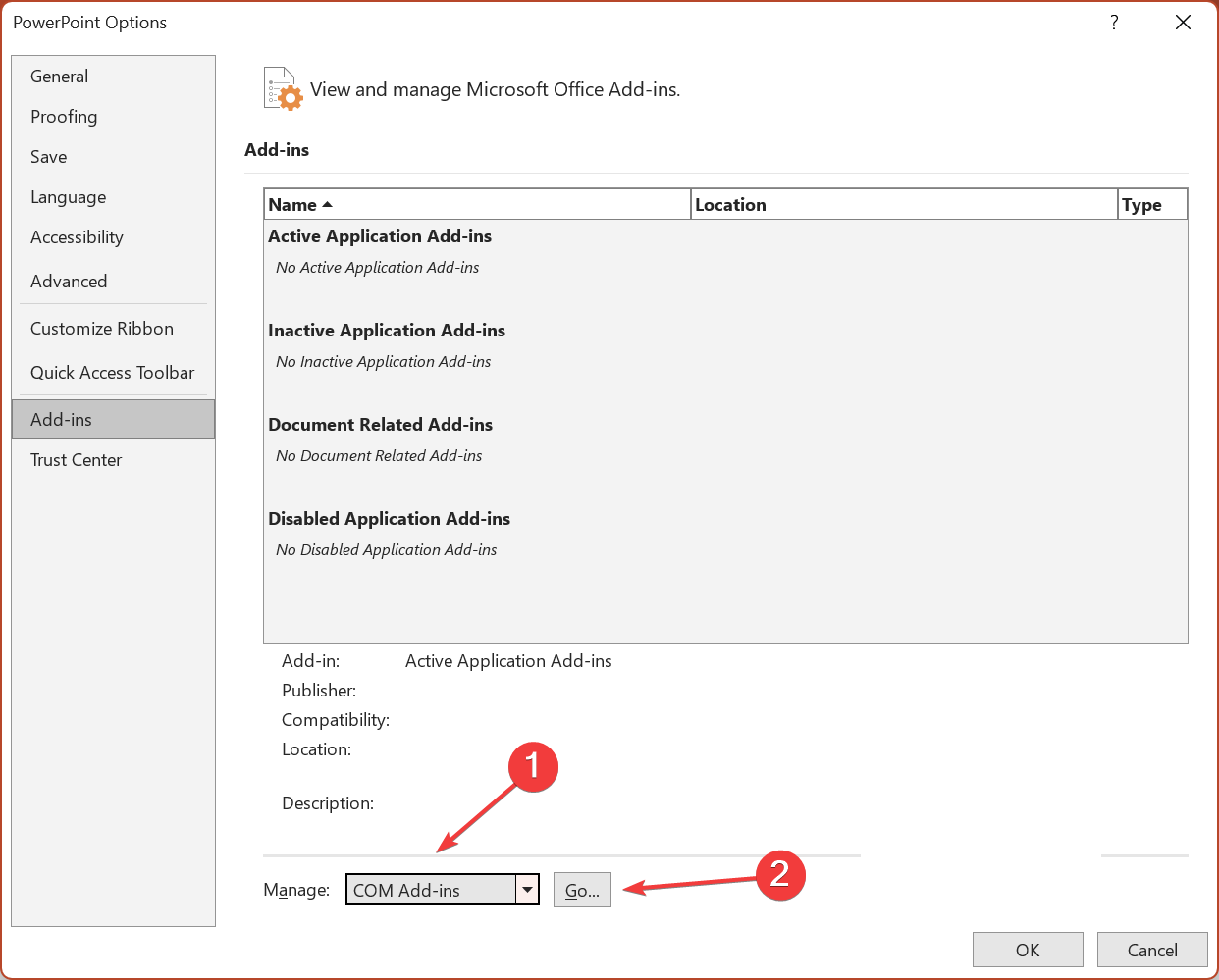Image resolution: width=1219 pixels, height=980 pixels.
Task: Click the Location column header
Action: coord(904,205)
